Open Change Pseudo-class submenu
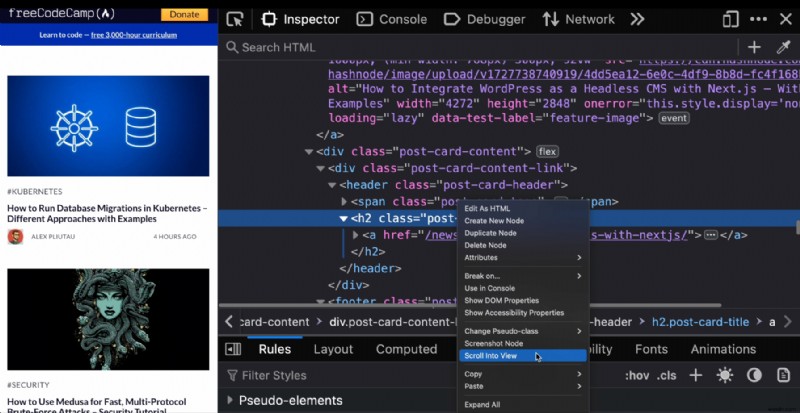The height and width of the screenshot is (413, 800). tap(523, 331)
